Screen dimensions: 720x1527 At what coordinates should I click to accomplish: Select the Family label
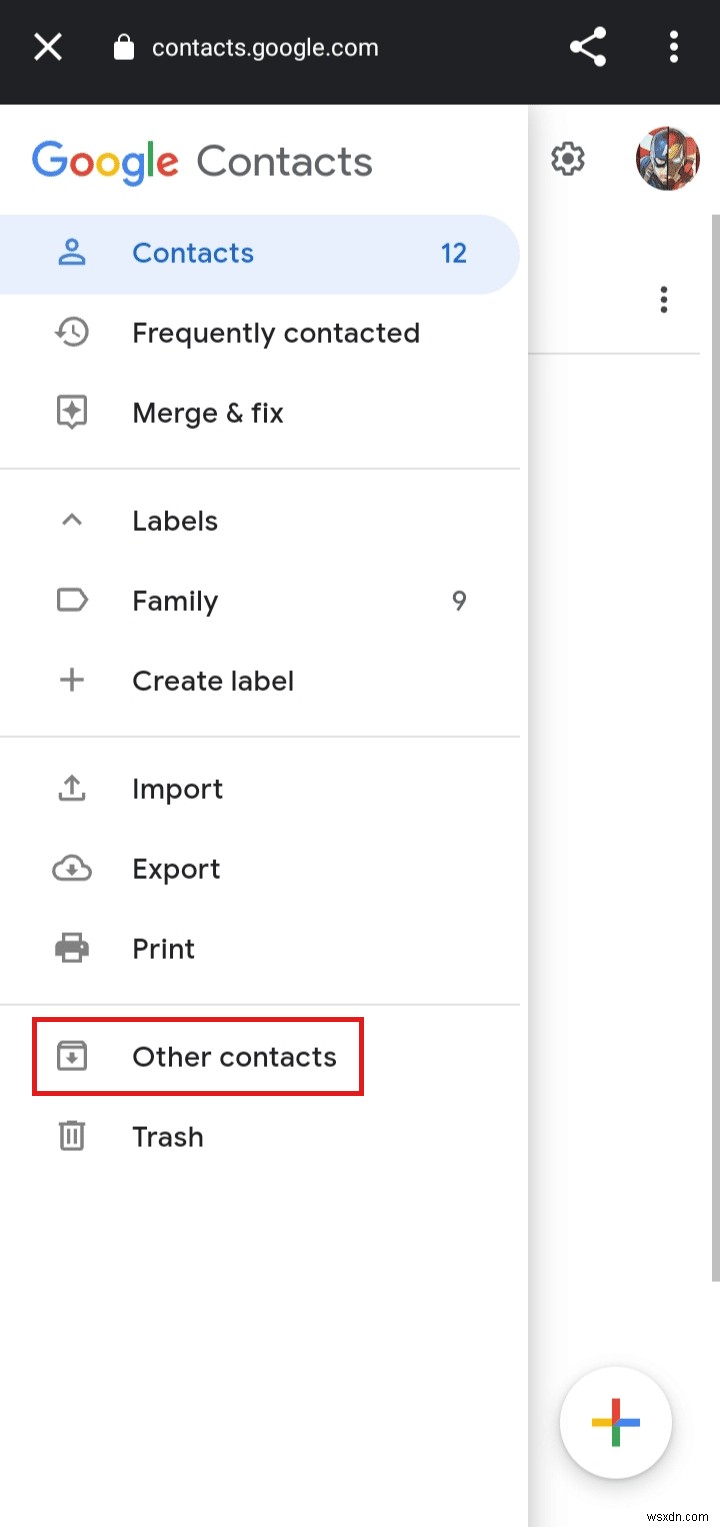pos(175,600)
